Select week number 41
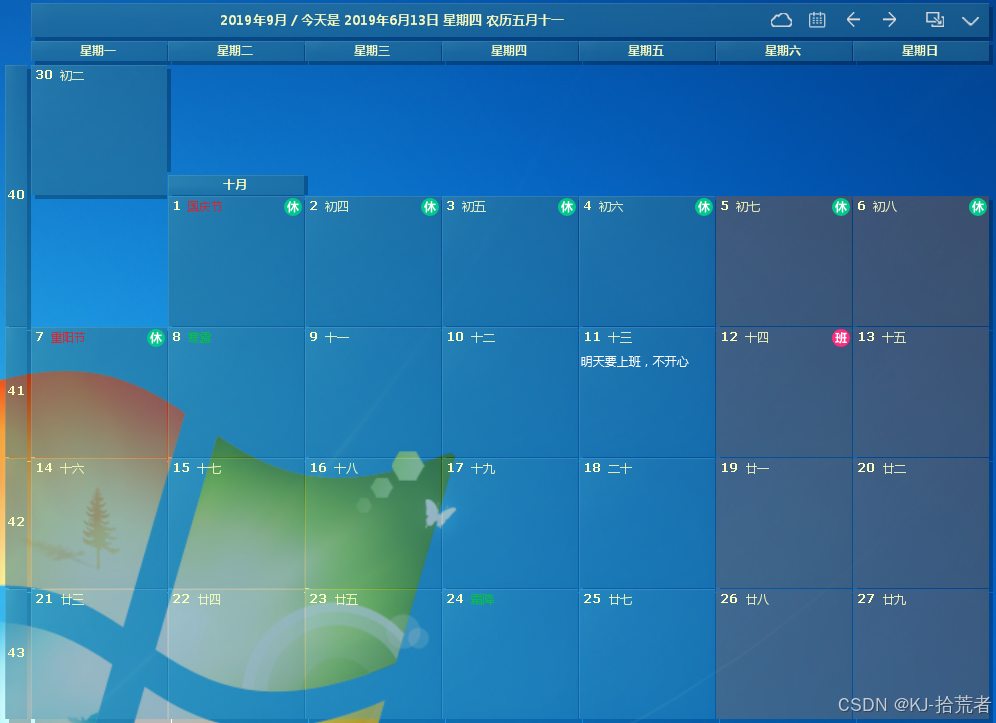Viewport: 996px width, 723px height. coord(17,391)
